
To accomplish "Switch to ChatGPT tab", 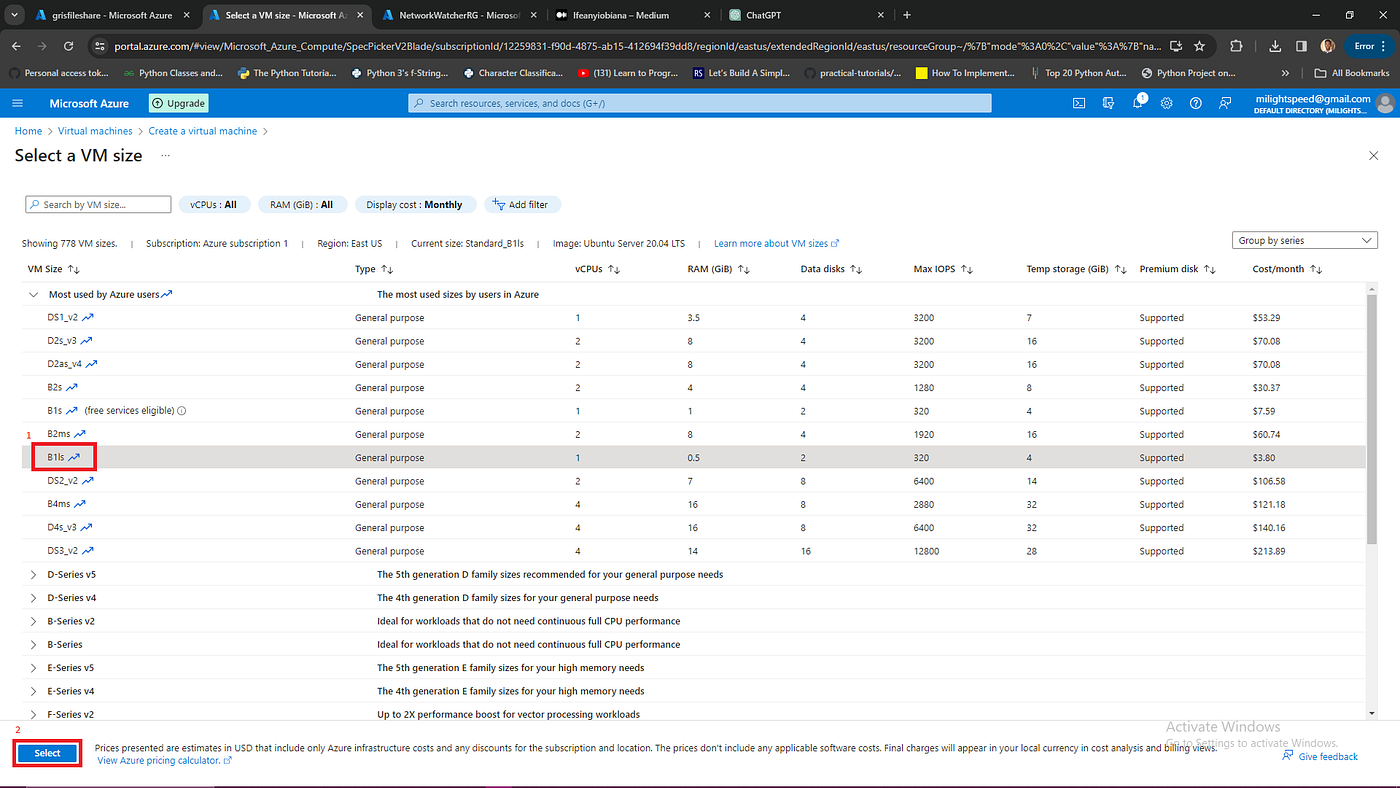I will tap(806, 15).
